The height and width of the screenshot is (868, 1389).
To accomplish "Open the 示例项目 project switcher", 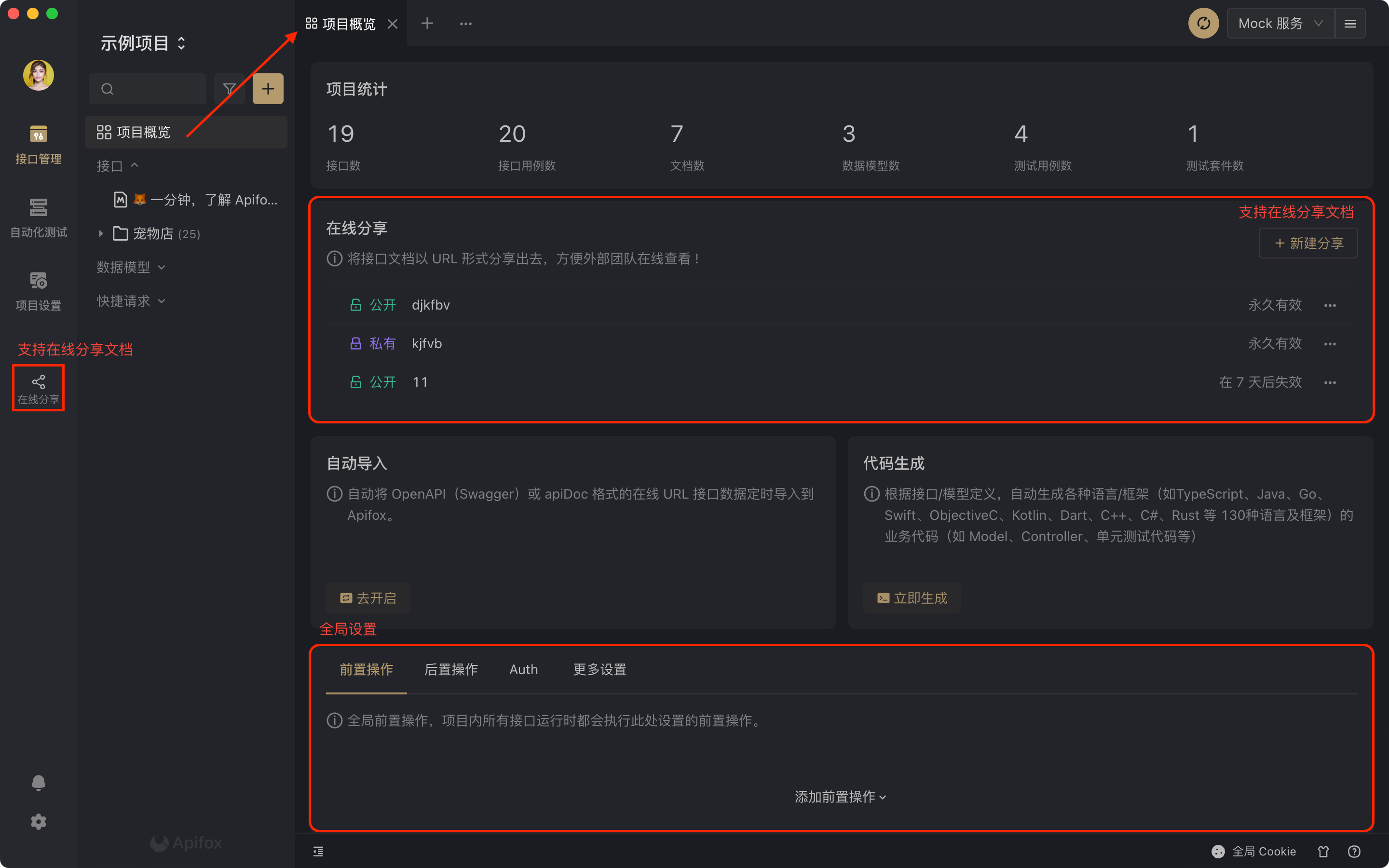I will tap(143, 43).
